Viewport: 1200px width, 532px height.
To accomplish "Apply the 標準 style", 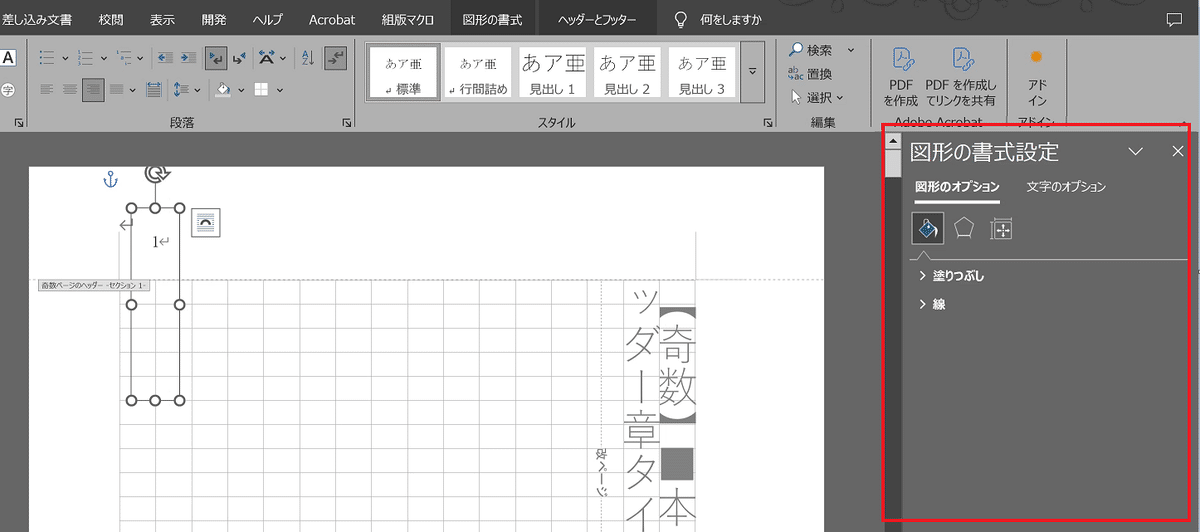I will pyautogui.click(x=402, y=72).
